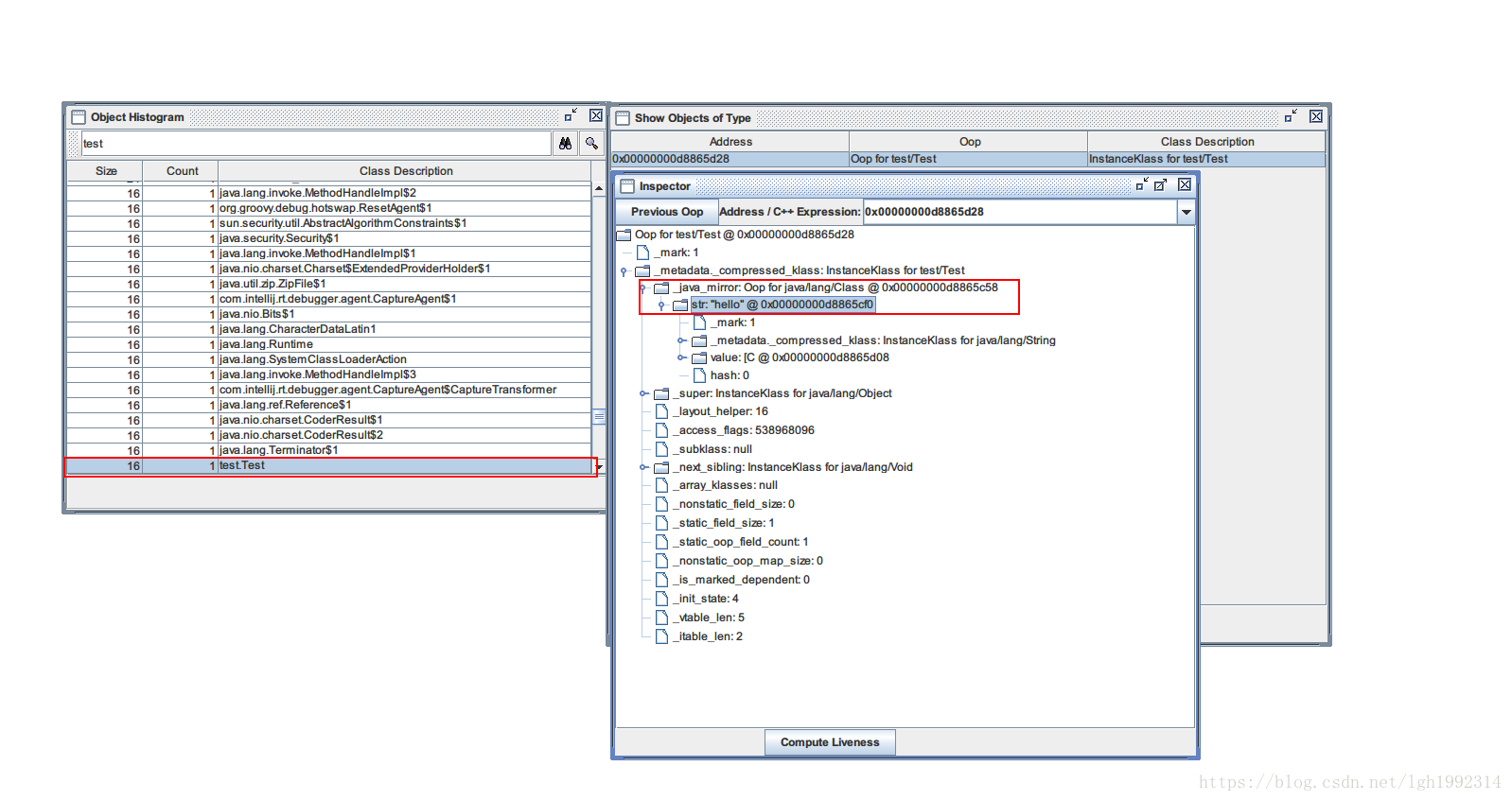This screenshot has width=1512, height=801.
Task: Click folder icon of root Oop for test/Test
Action: pos(624,235)
